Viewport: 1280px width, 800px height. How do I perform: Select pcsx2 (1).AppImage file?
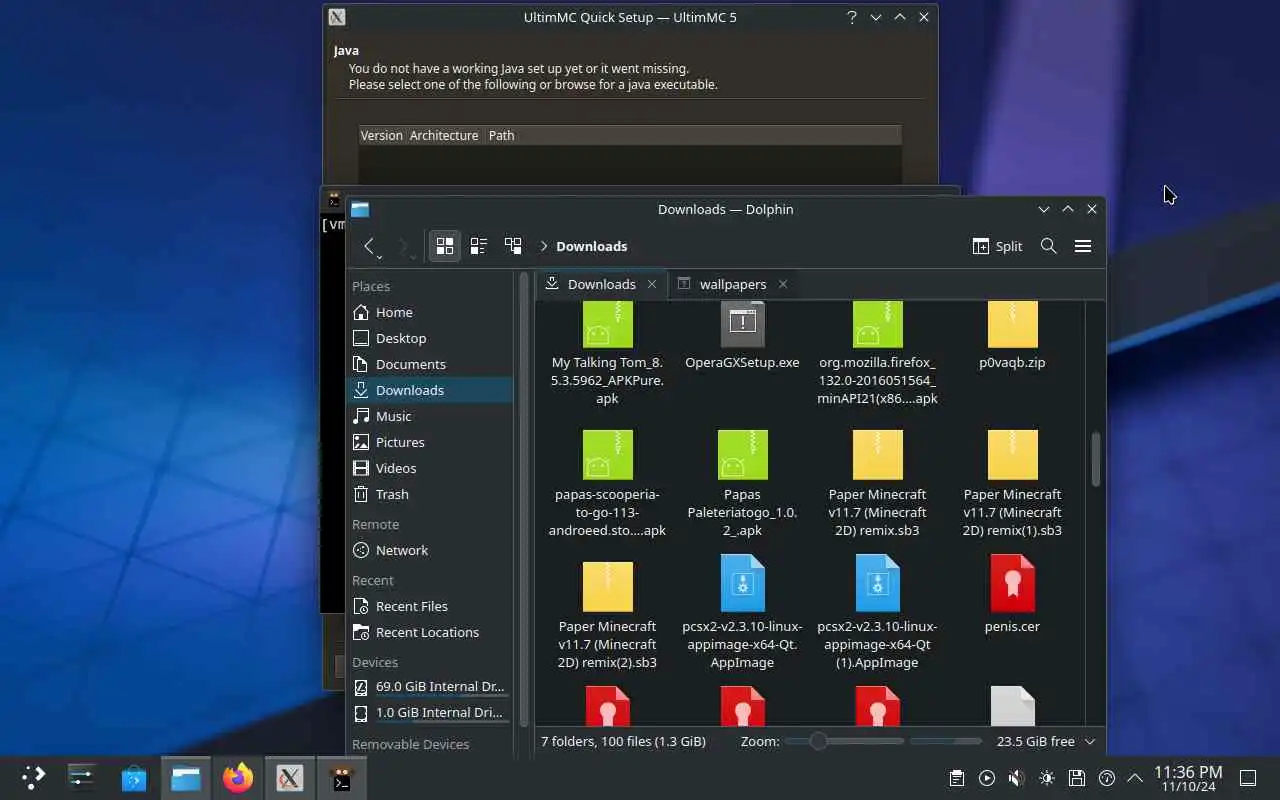[x=877, y=614]
